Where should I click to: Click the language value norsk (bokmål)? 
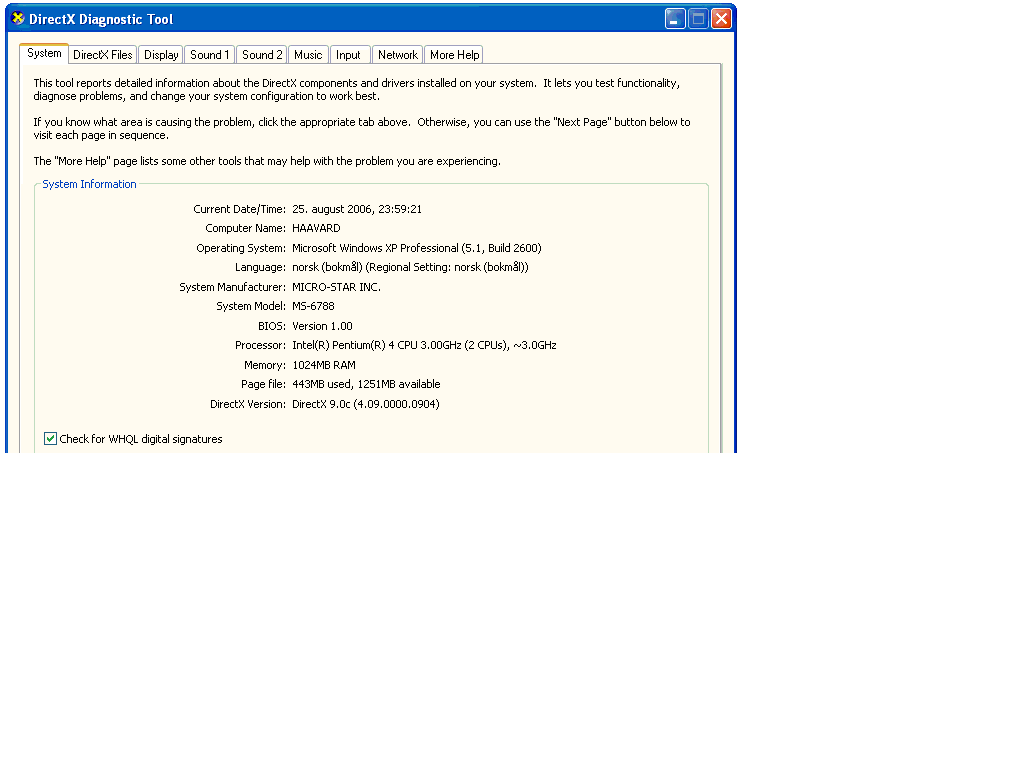point(410,267)
